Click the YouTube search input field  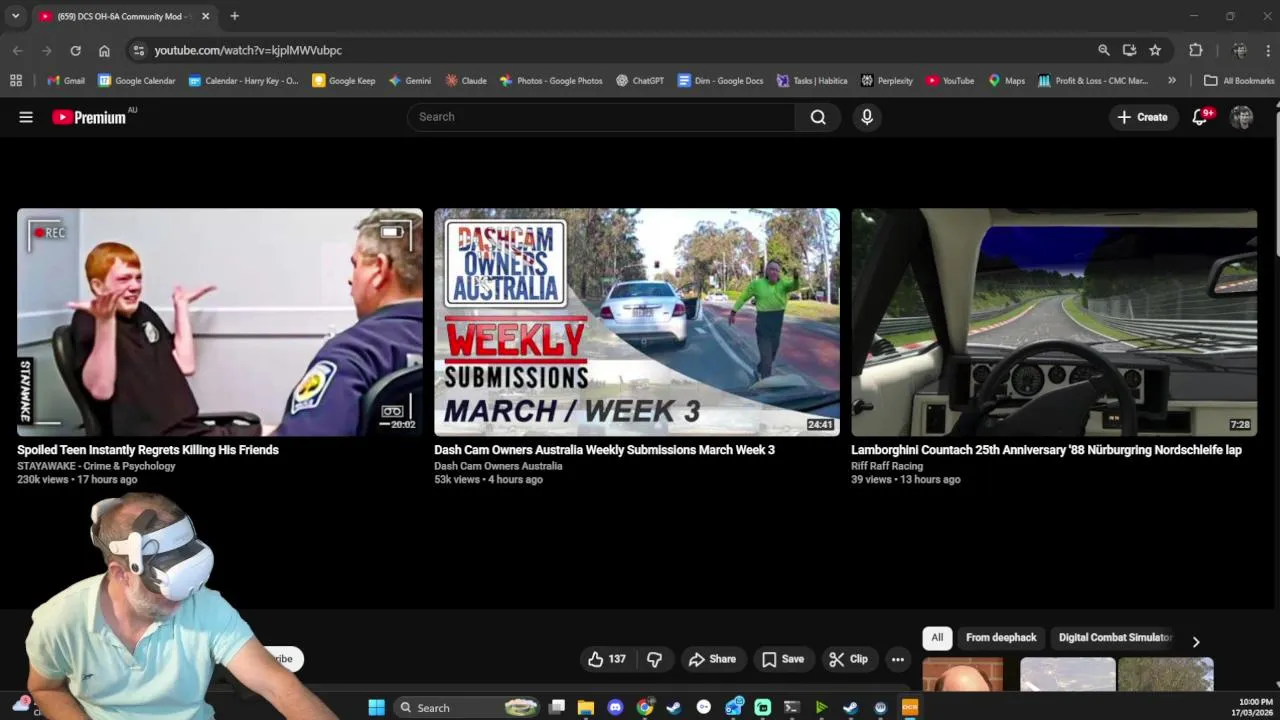600,117
